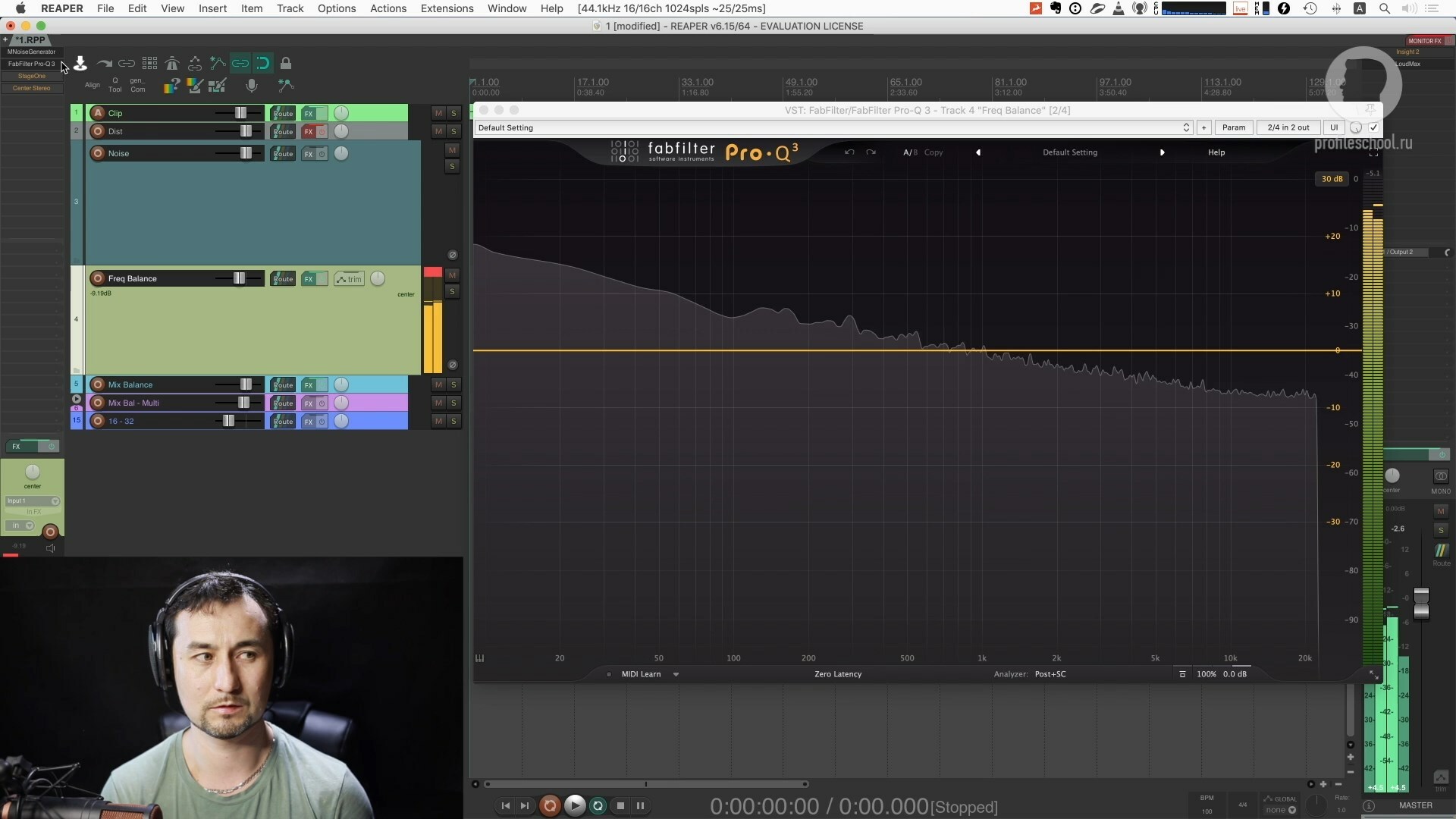This screenshot has height=819, width=1456.
Task: Click the plus button next to presets
Action: click(1203, 127)
